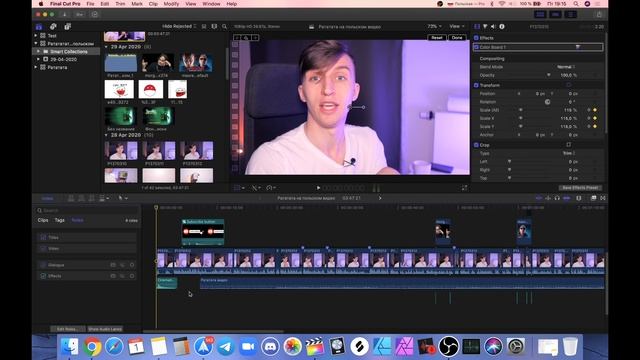
Task: Toggle the Effects role checkbox in index
Action: [43, 276]
